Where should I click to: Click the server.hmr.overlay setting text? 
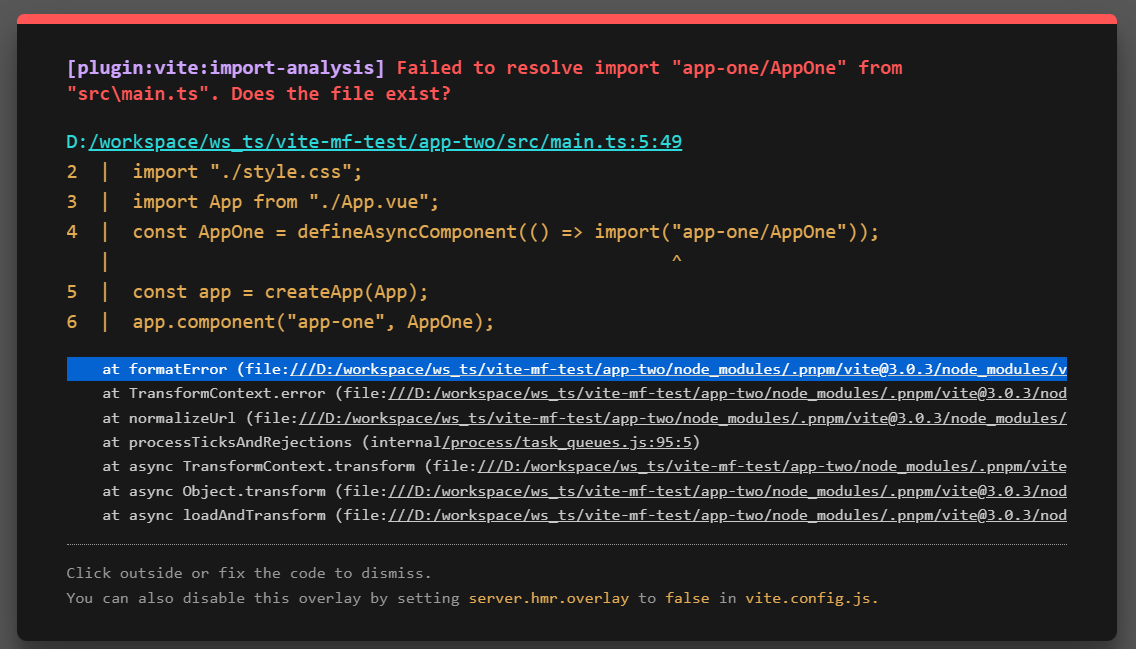(548, 598)
